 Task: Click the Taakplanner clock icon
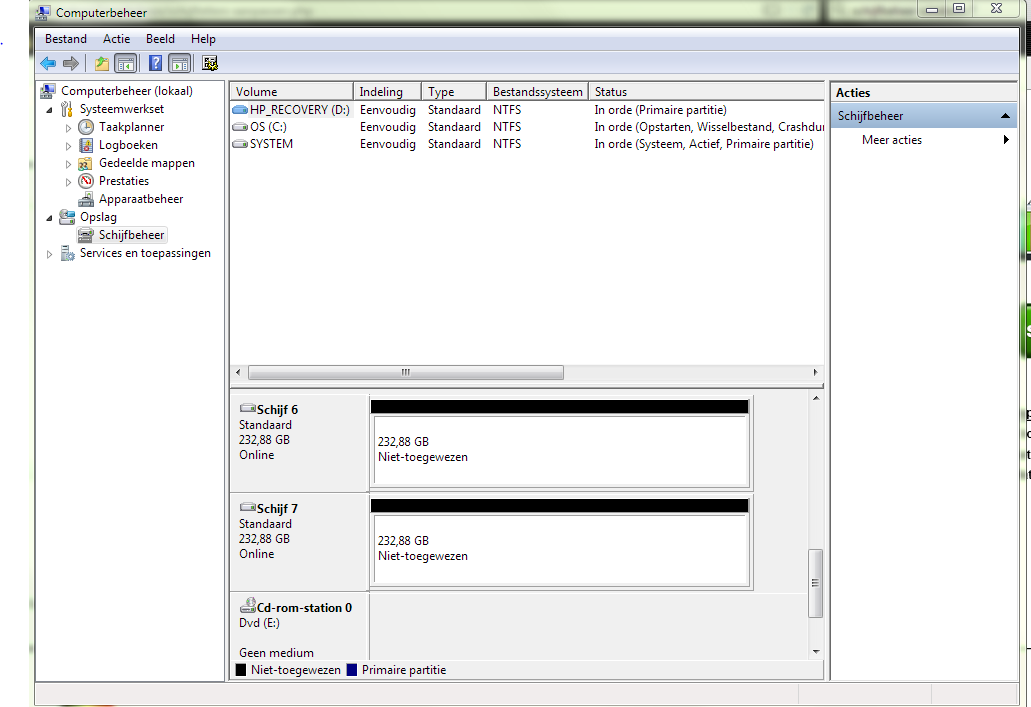[x=86, y=127]
